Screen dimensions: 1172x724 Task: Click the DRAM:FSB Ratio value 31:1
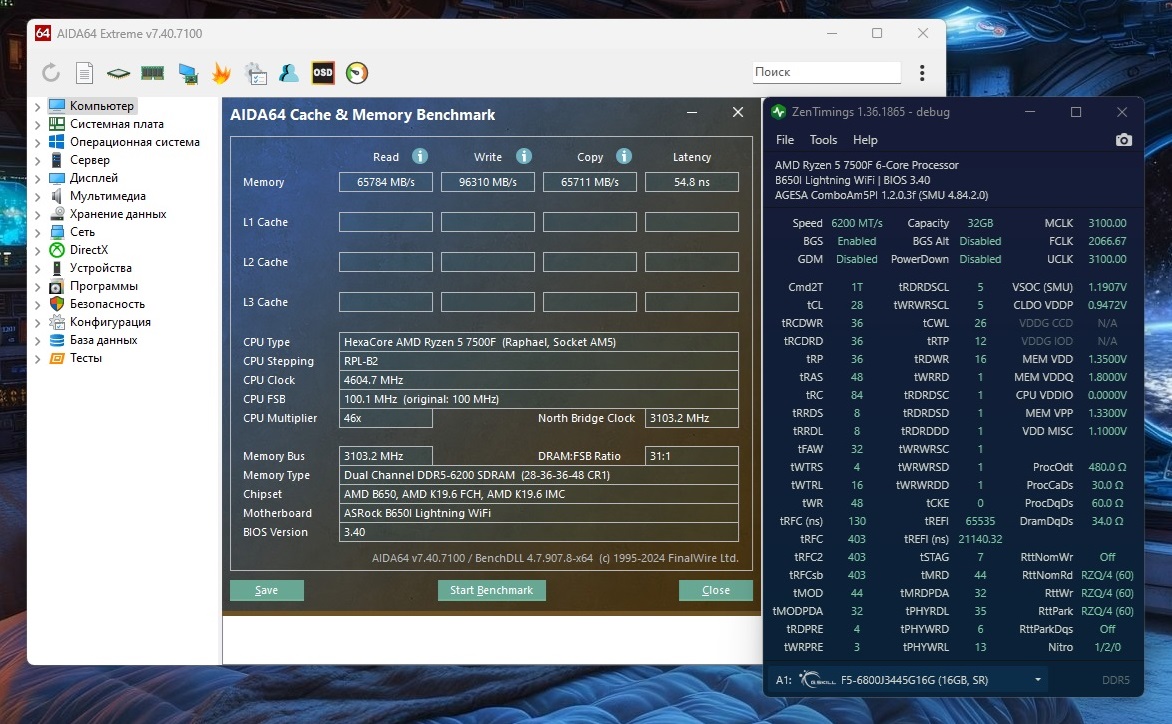pos(691,456)
